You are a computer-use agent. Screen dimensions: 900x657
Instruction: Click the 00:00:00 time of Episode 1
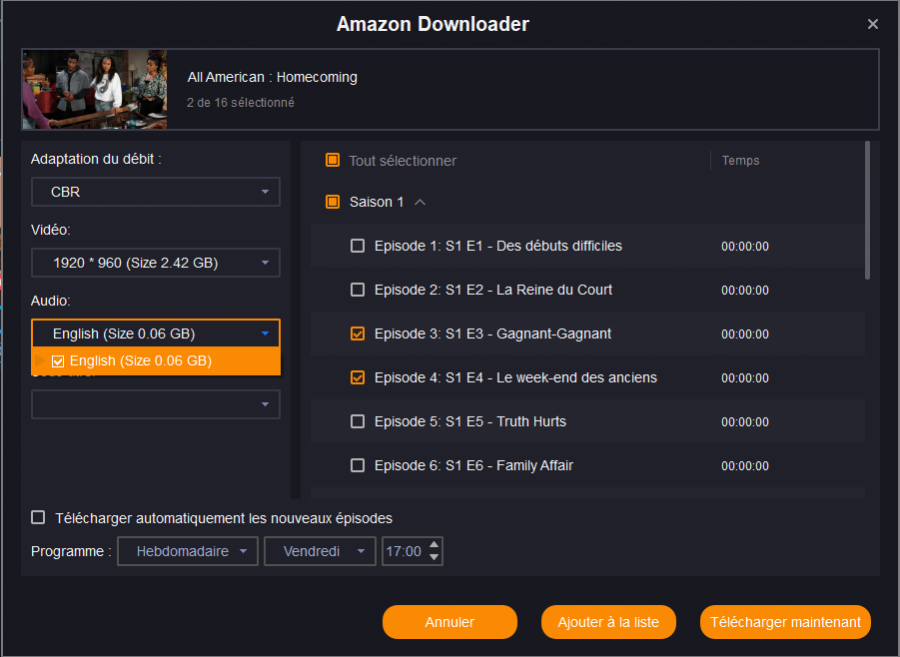(745, 246)
